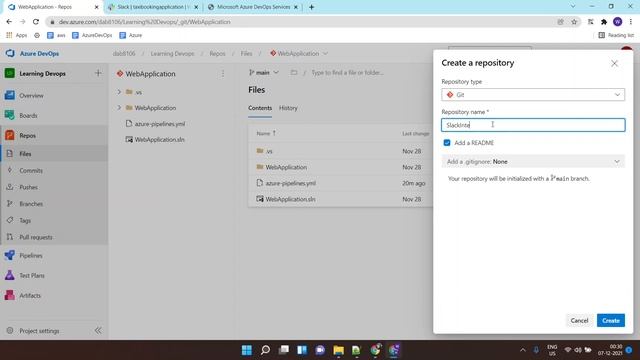Viewport: 640px width, 360px height.
Task: Open Overview in the sidebar
Action: pos(31,96)
